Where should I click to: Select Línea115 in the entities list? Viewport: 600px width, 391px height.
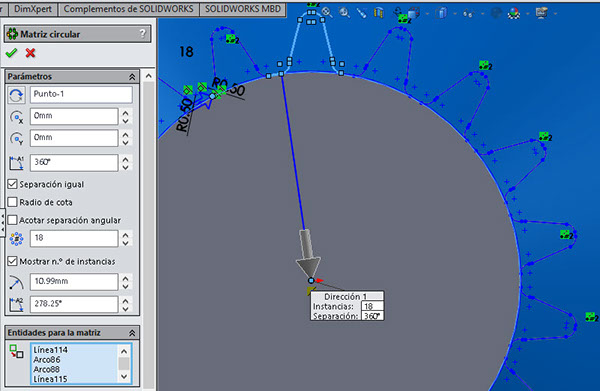click(51, 379)
